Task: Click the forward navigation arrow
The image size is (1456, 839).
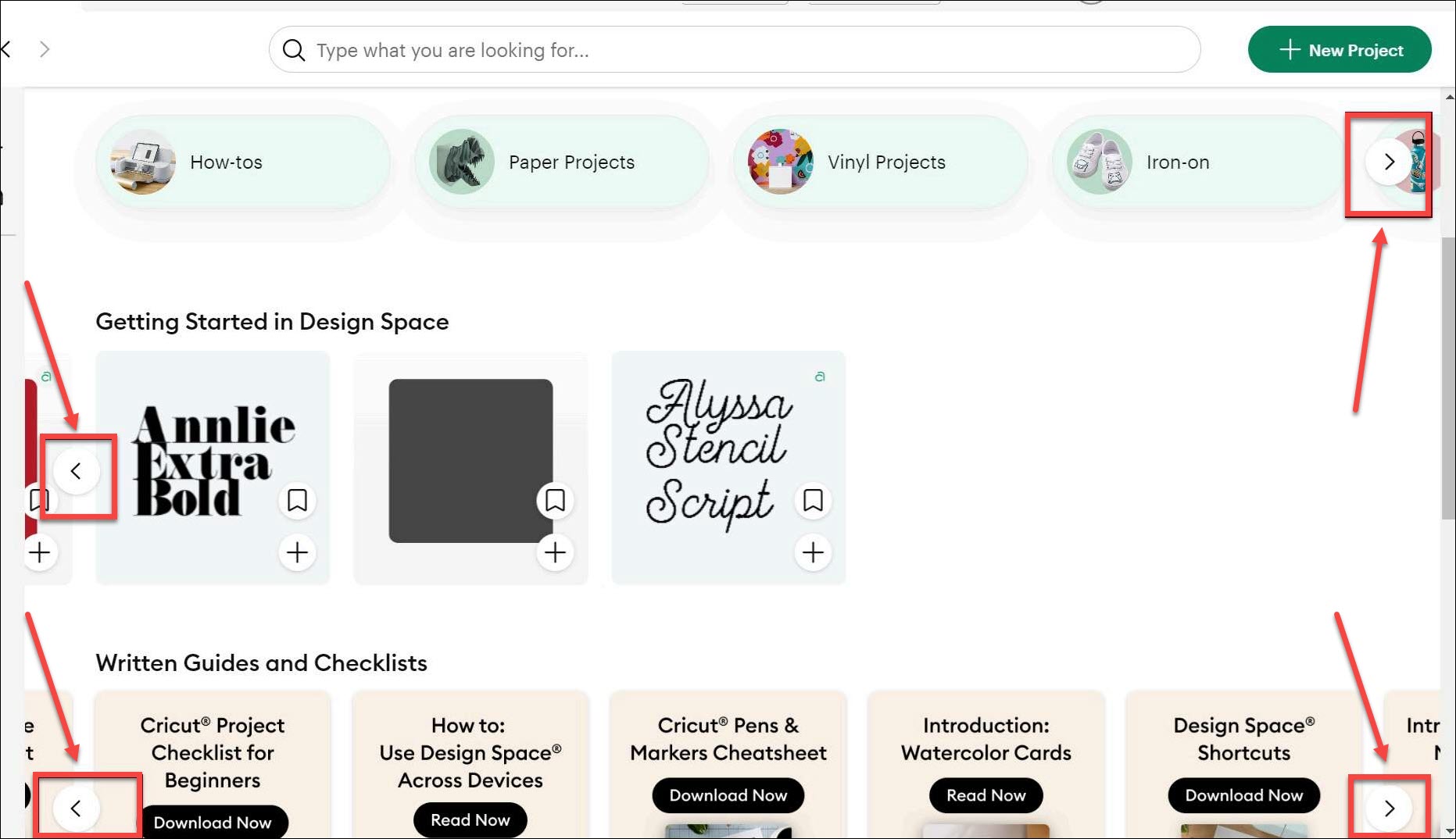Action: [x=45, y=50]
